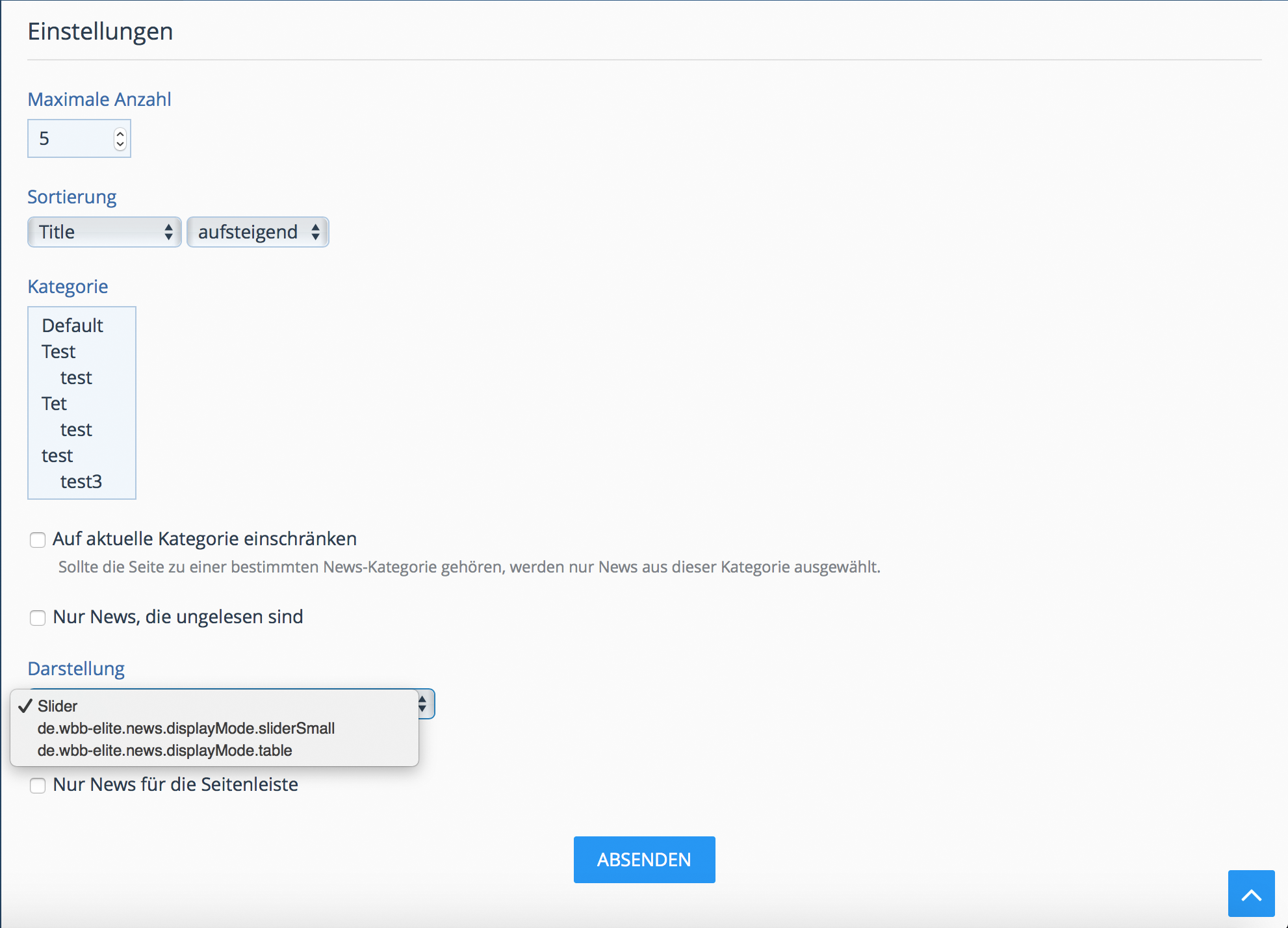Choose the Slider display option
Viewport: 1288px width, 928px height.
click(214, 706)
